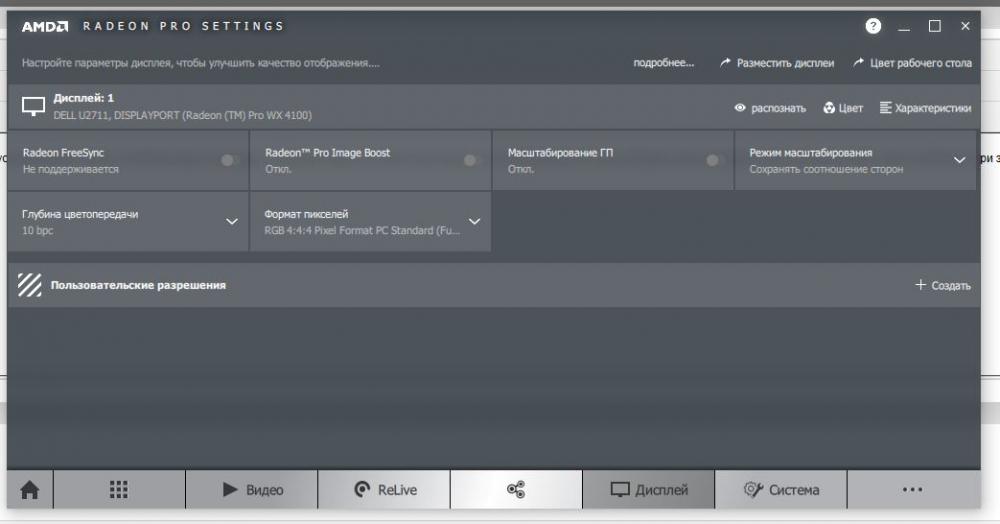1000x524 pixels.
Task: Close the Radeon Pro Settings window
Action: [x=965, y=26]
